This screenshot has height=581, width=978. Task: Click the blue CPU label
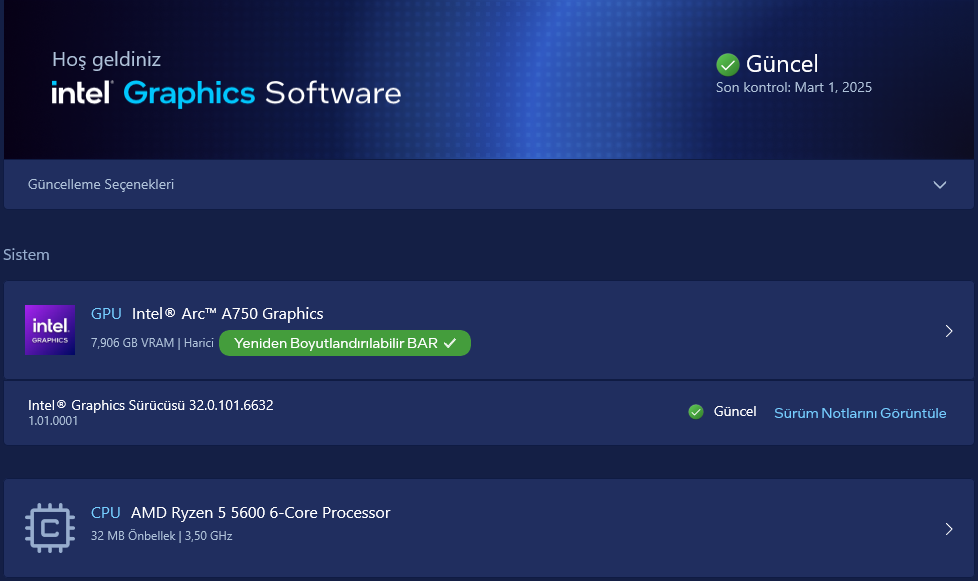pyautogui.click(x=105, y=513)
